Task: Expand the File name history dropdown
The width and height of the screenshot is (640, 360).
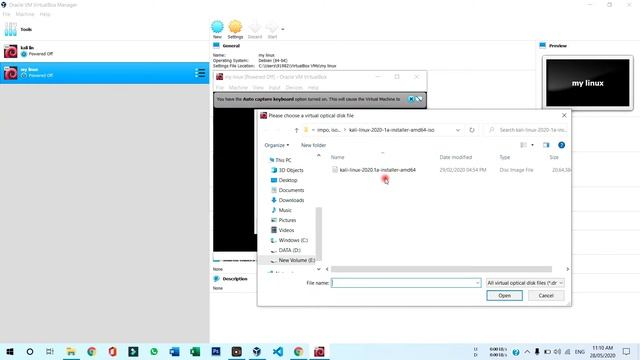Action: pos(478,283)
